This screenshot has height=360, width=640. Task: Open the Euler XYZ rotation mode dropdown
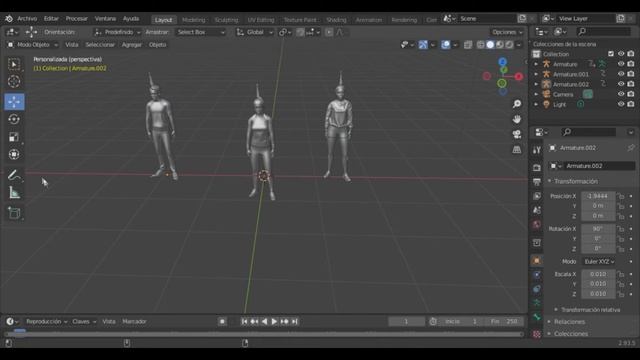point(599,262)
